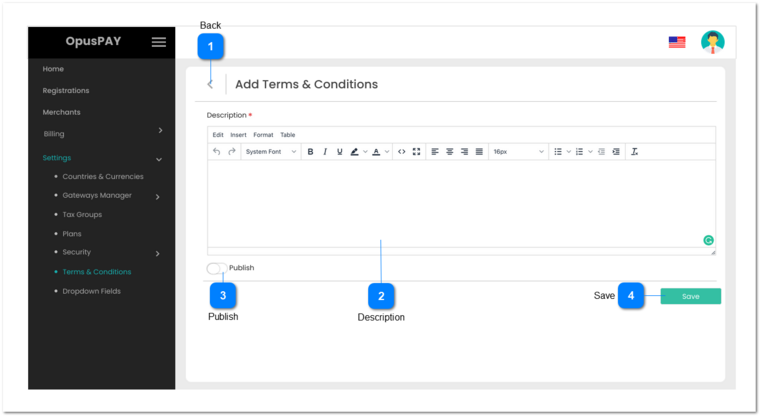Open the bullet list style dropdown arrow
This screenshot has height=417, width=761.
(569, 151)
